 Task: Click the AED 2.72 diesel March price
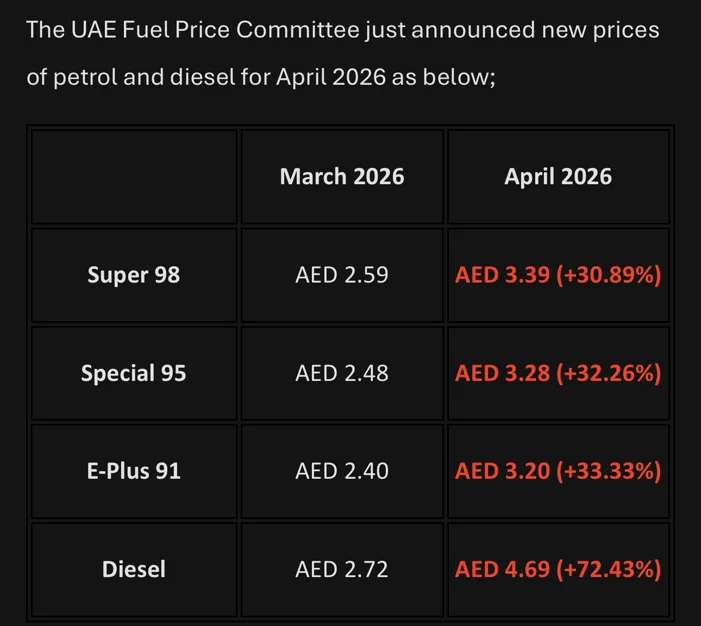pos(342,569)
